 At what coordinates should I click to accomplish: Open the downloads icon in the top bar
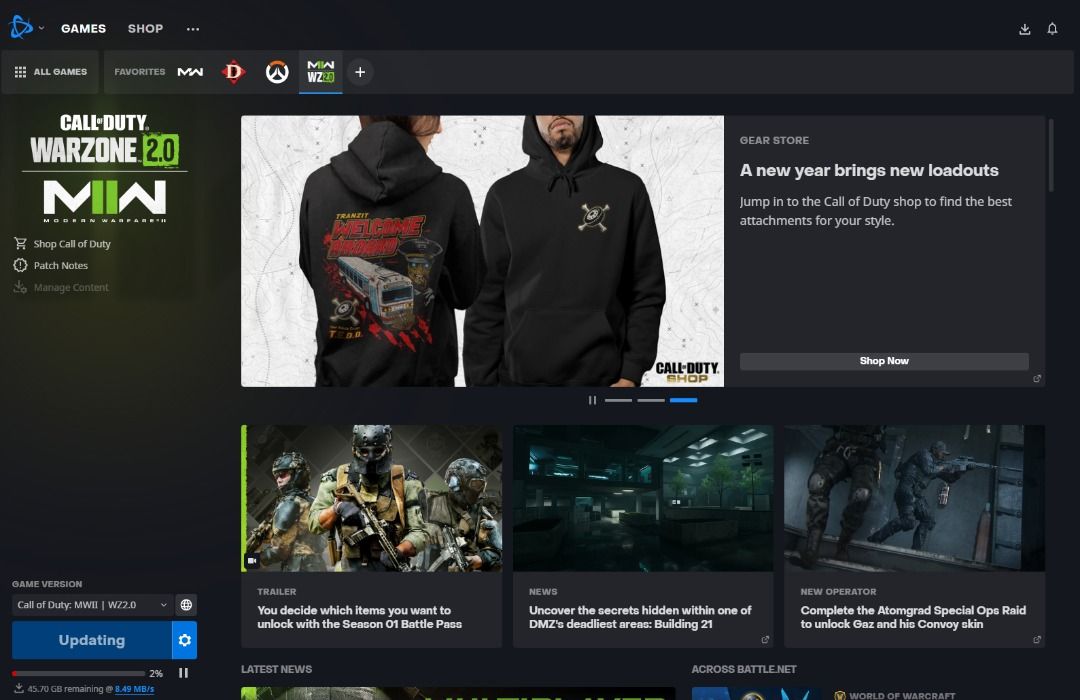pyautogui.click(x=1025, y=29)
